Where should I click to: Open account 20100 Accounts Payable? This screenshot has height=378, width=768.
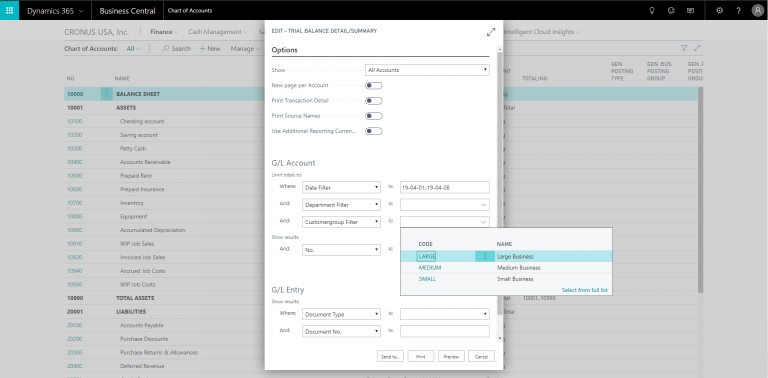tap(75, 325)
